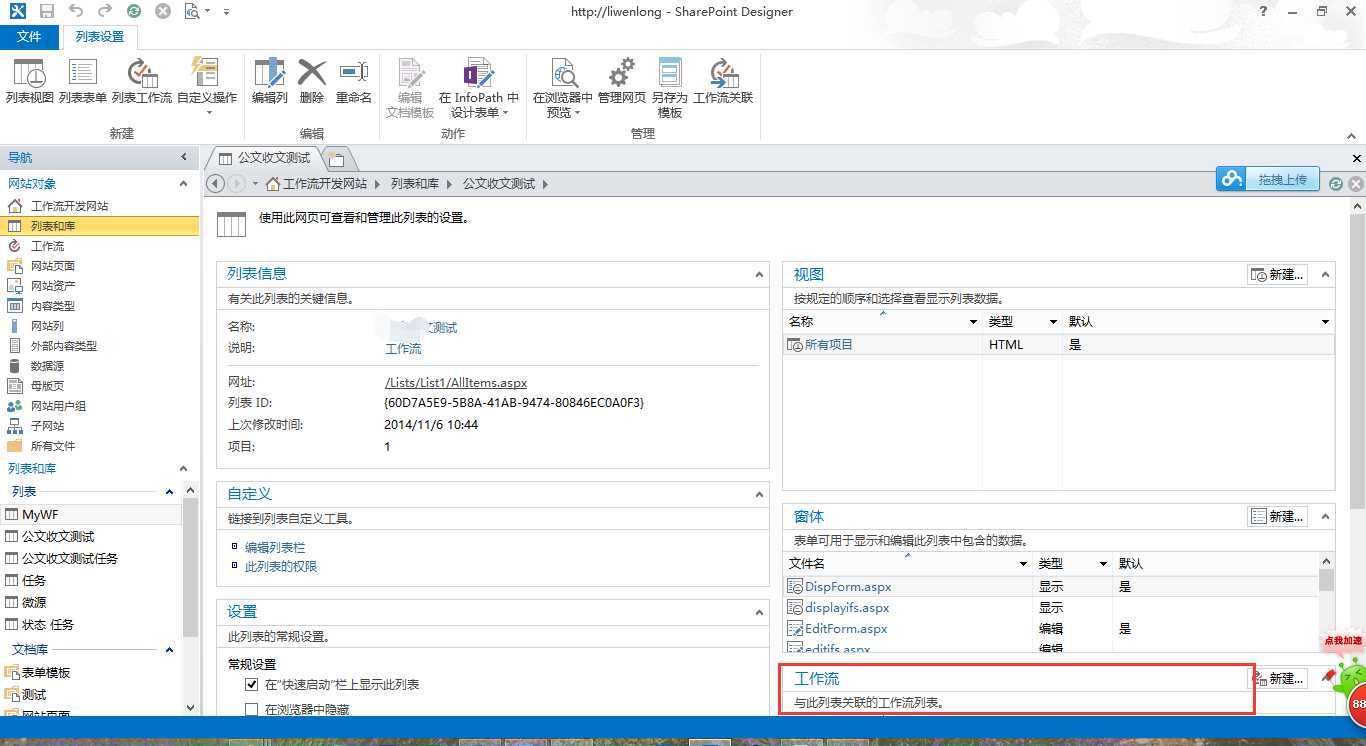Click 另存为模板 in the ribbon
The height and width of the screenshot is (746, 1366).
point(669,88)
